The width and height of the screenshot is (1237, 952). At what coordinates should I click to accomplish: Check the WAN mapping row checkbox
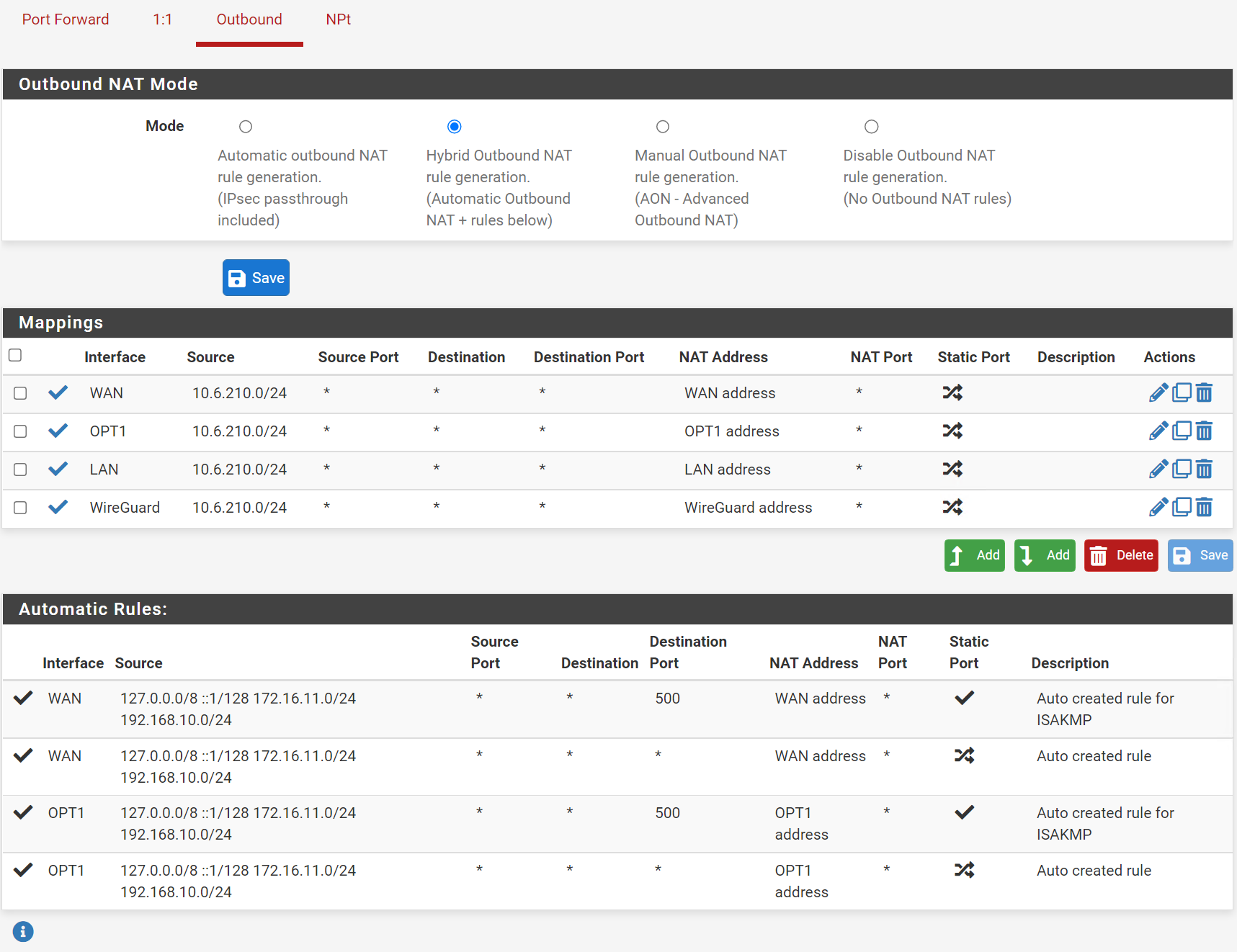[x=20, y=393]
